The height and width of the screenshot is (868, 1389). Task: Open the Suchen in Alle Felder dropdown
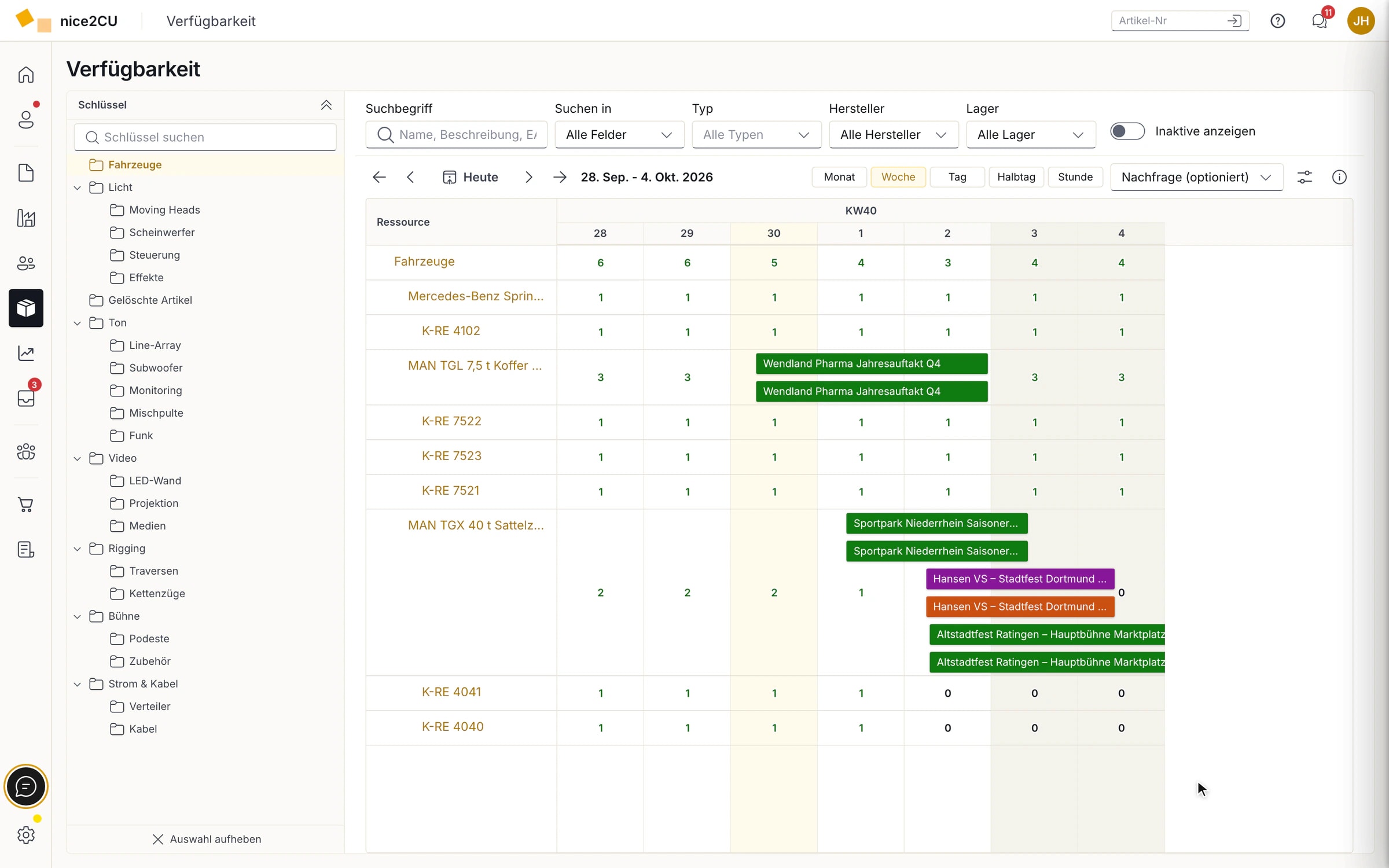tap(619, 135)
